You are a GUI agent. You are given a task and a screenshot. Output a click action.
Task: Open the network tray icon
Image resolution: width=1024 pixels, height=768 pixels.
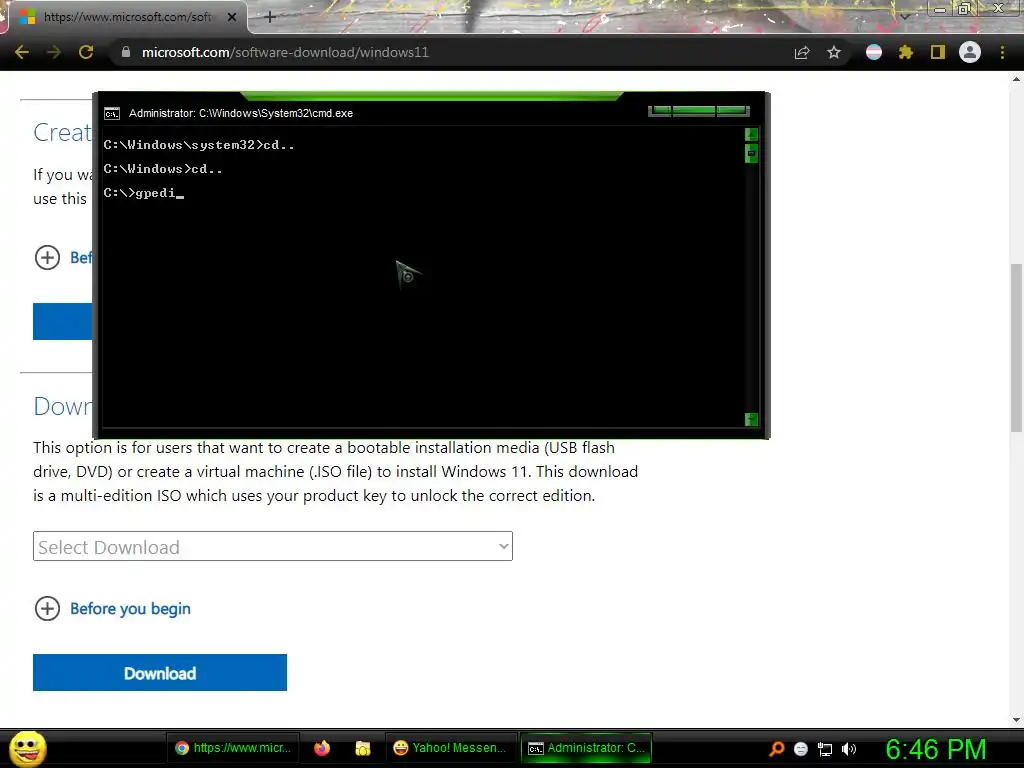click(825, 749)
